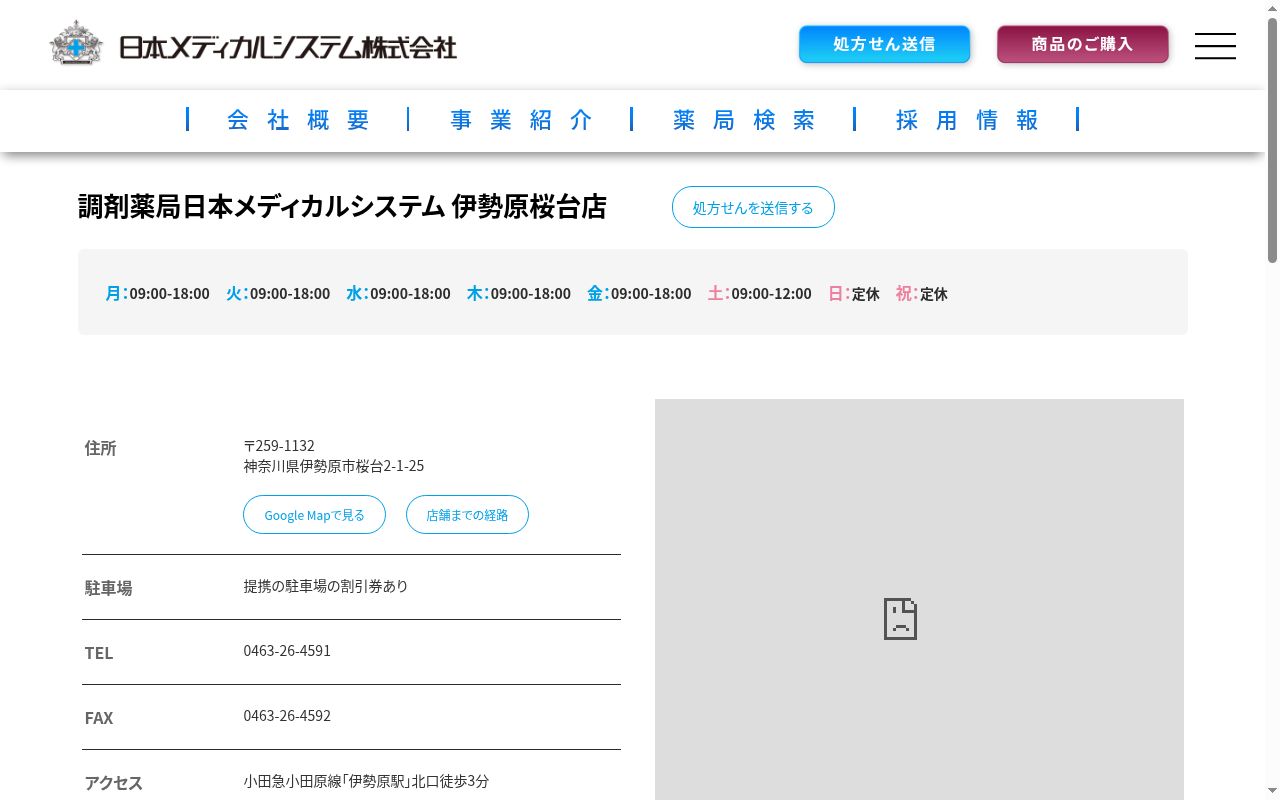Click parking text 提携の駐車場の割引券あり

point(326,586)
